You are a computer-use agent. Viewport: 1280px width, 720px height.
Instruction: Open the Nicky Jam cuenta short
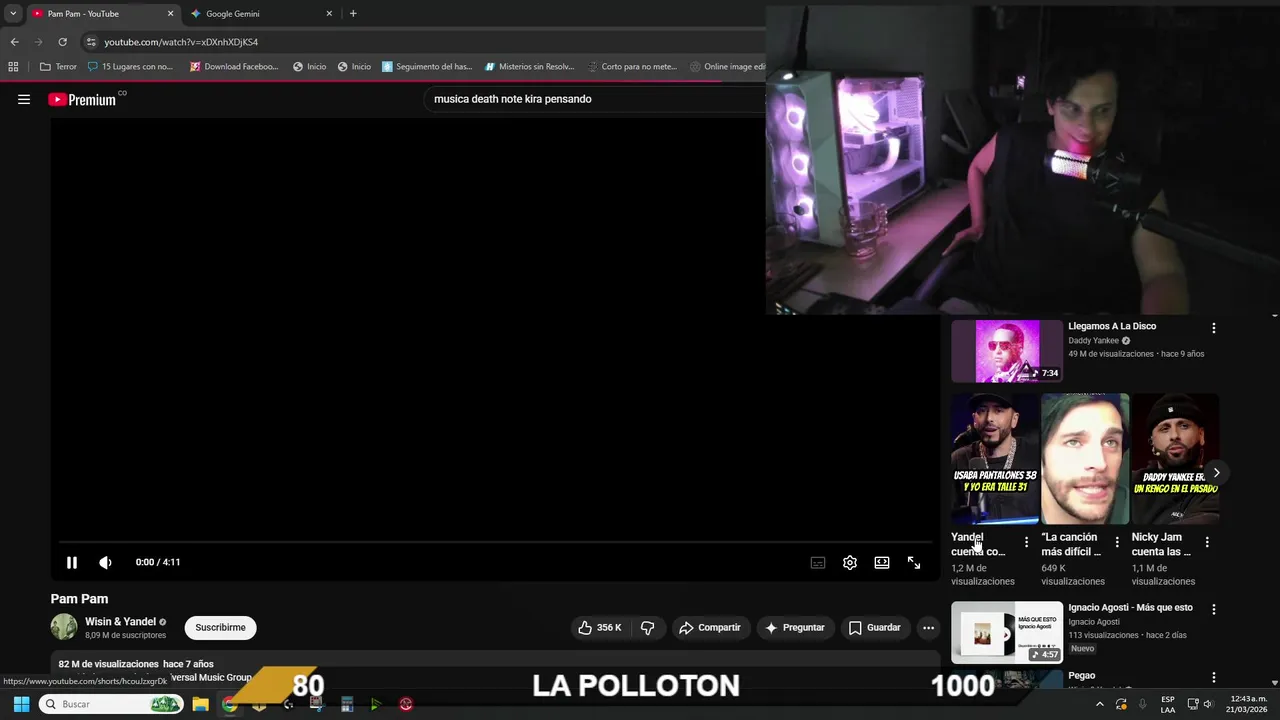[1175, 459]
